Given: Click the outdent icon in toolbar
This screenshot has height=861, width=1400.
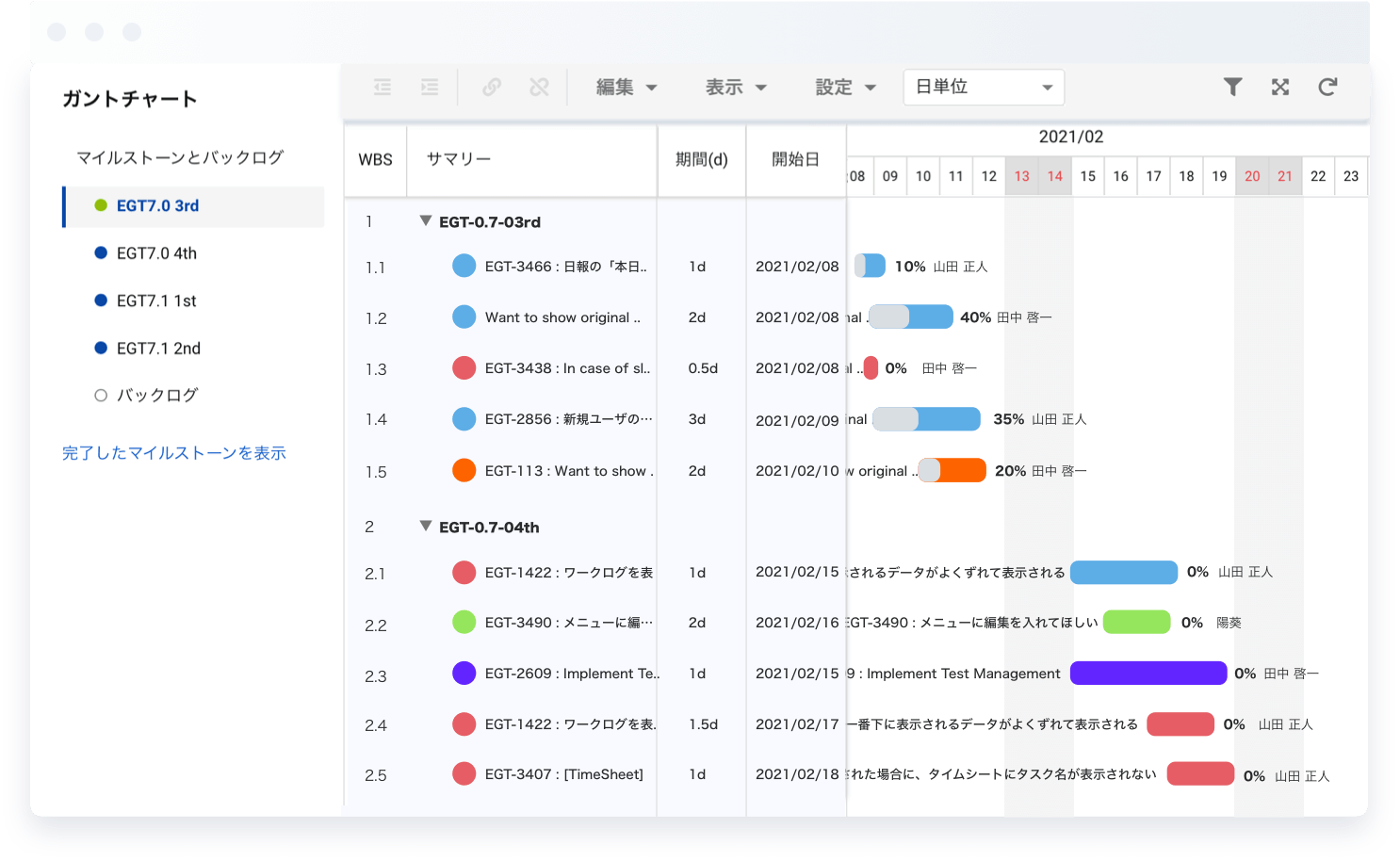Looking at the screenshot, I should pos(383,88).
